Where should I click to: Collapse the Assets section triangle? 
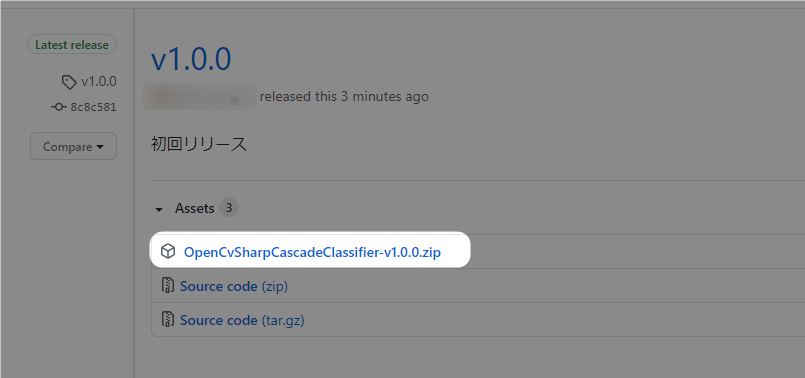[159, 209]
